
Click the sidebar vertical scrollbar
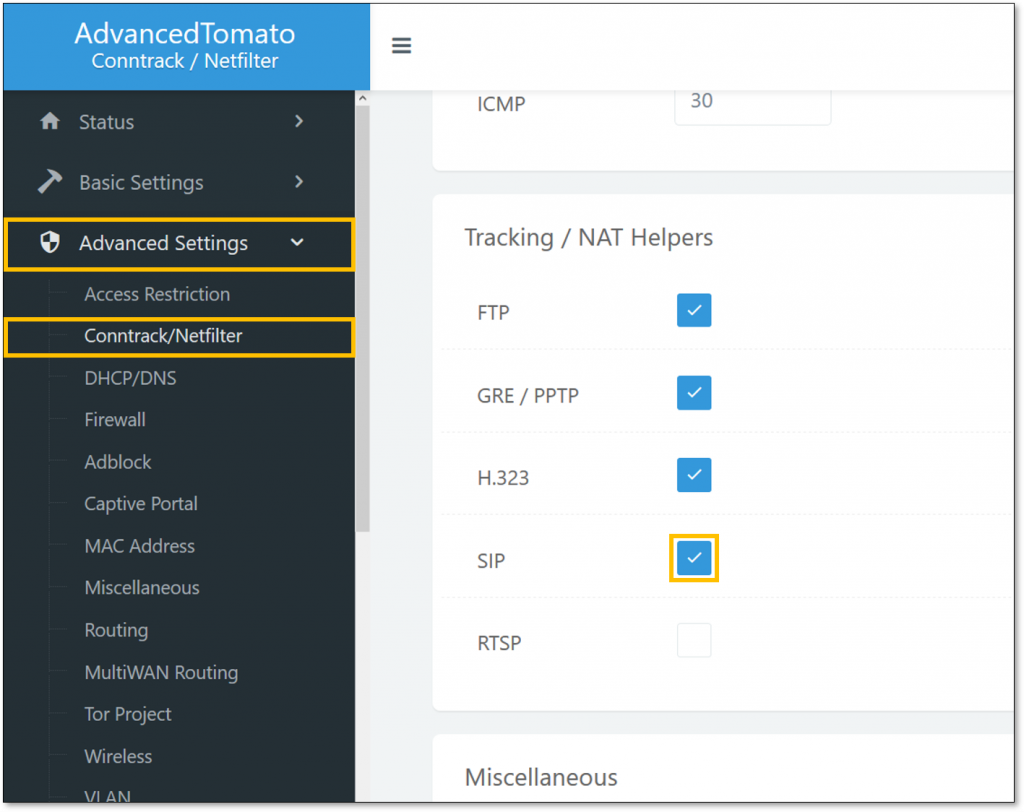click(362, 320)
